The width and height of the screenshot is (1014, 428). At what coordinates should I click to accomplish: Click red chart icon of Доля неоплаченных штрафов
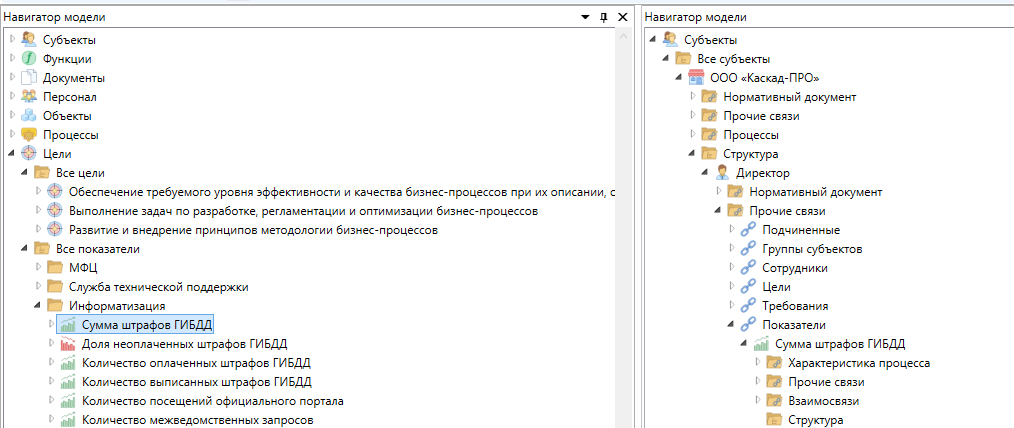click(68, 343)
